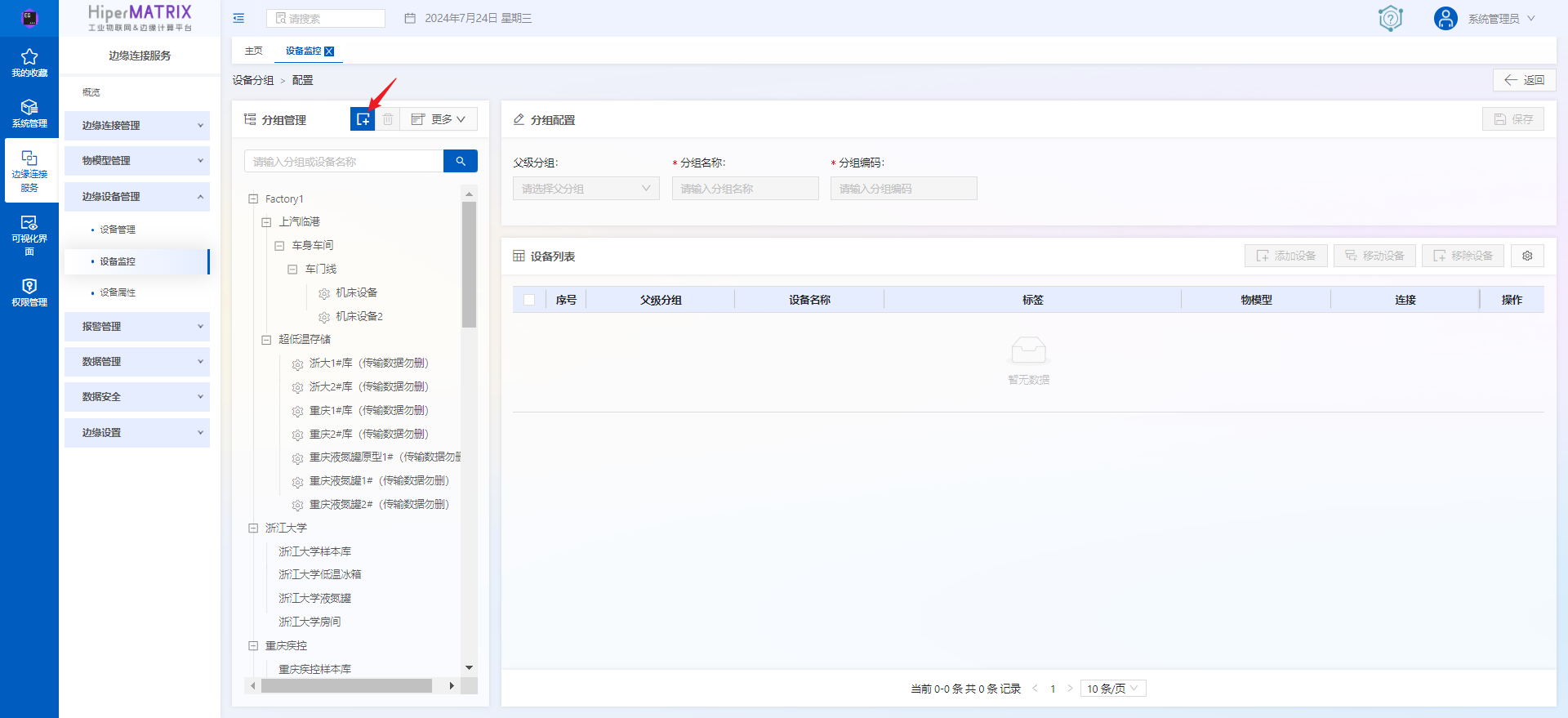
Task: Click the group or device name search field
Action: [x=344, y=161]
